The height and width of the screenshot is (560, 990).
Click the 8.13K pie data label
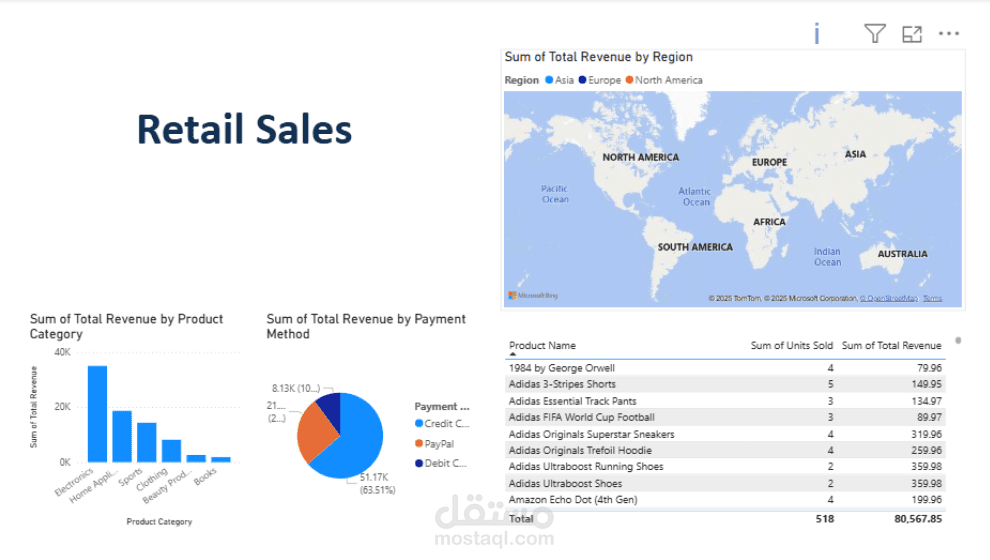point(295,388)
